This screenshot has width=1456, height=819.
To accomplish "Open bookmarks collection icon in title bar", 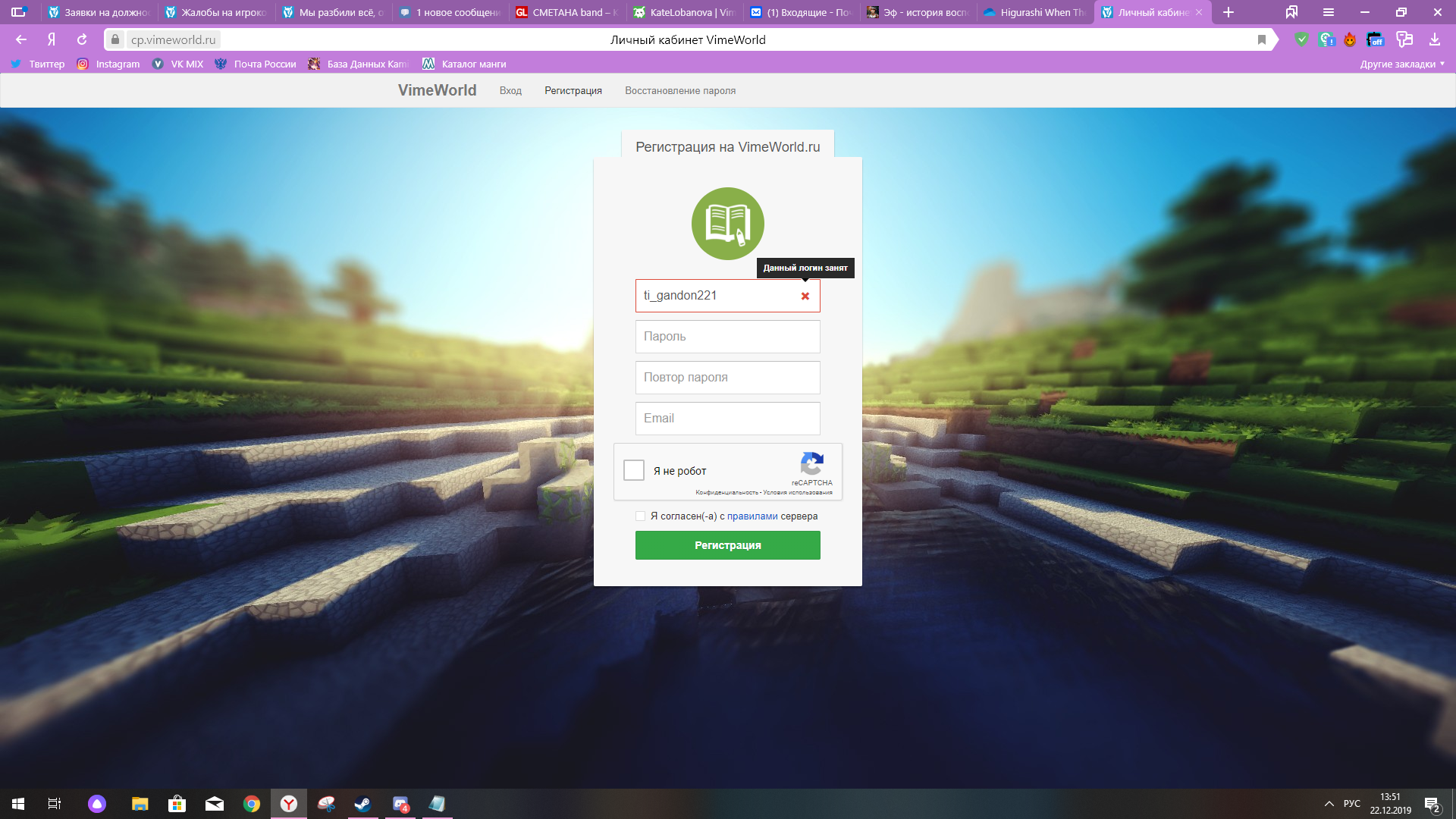I will tap(1291, 12).
